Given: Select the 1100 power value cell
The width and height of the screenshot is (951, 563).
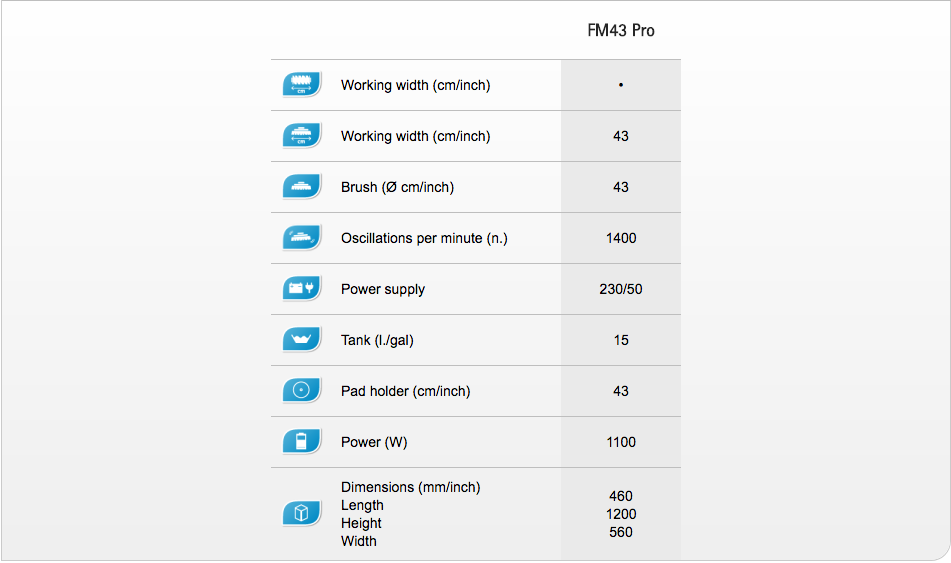Looking at the screenshot, I should (x=621, y=442).
